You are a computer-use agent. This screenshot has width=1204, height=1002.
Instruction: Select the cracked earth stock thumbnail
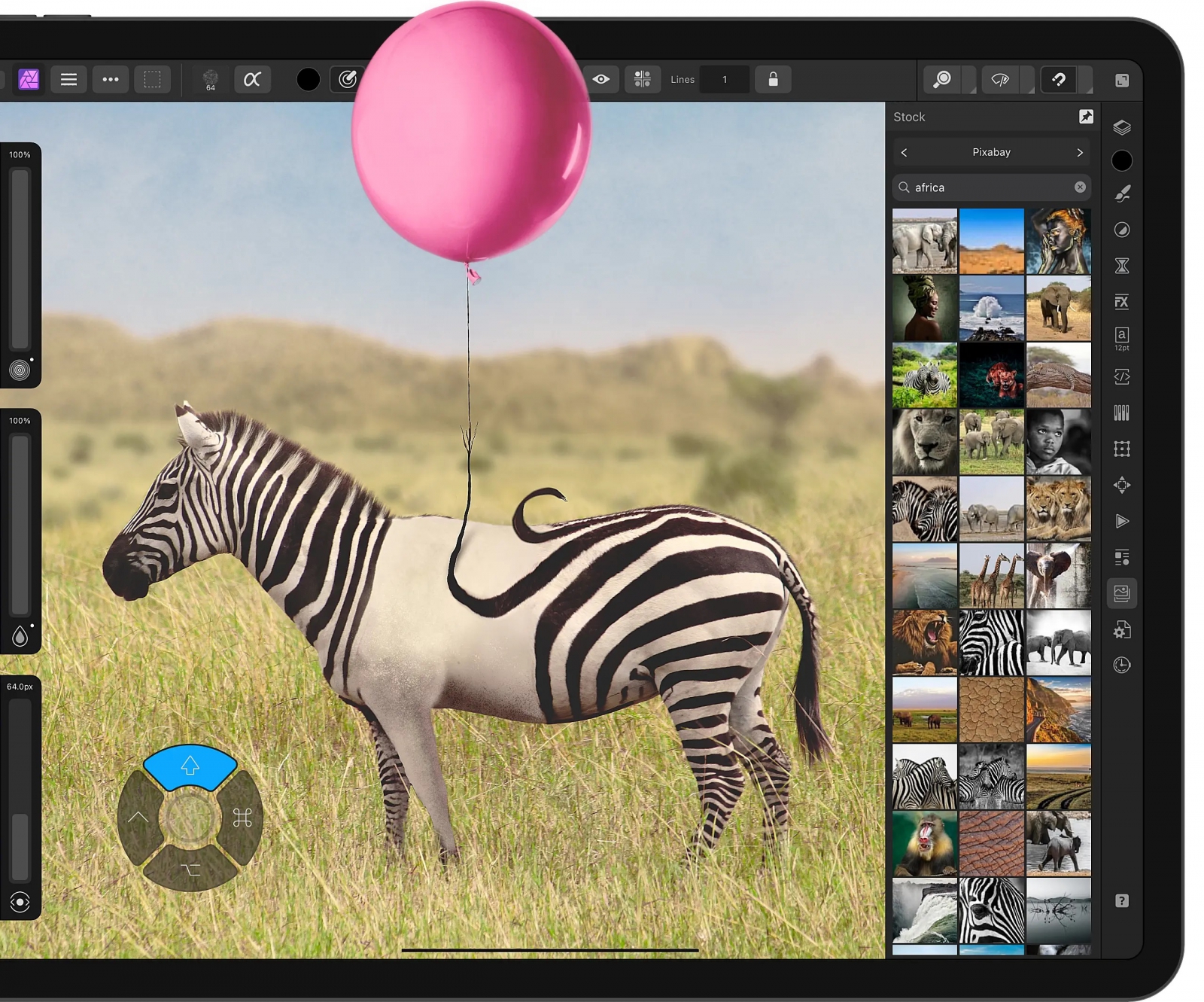(992, 709)
